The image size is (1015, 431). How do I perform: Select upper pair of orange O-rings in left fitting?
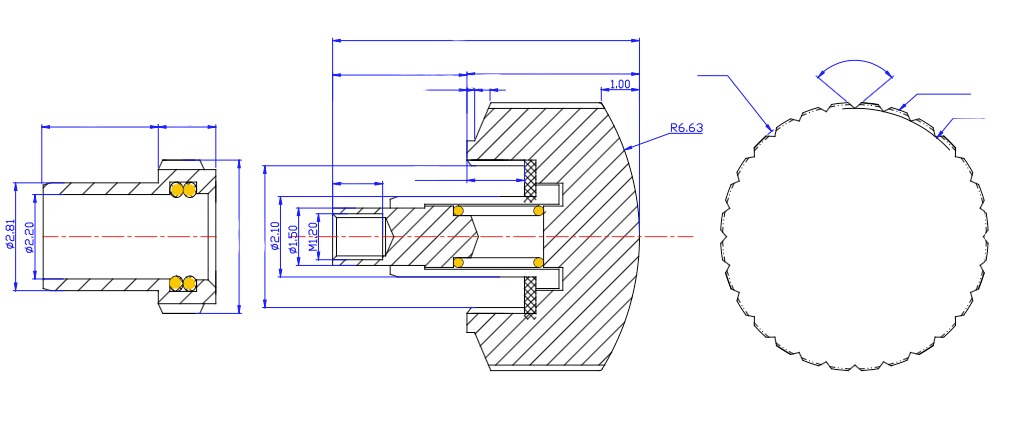pyautogui.click(x=182, y=189)
